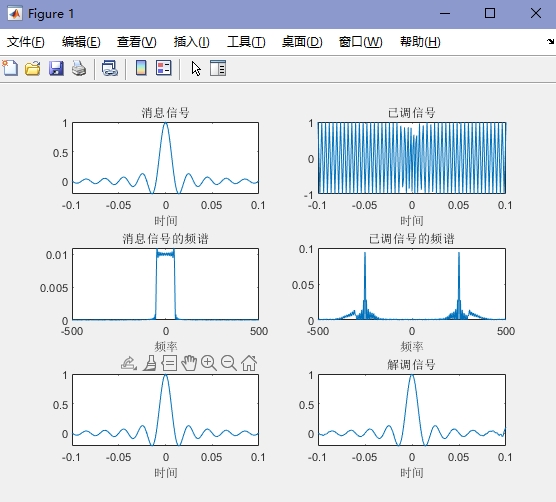Open file using the folder icon

[x=33, y=68]
